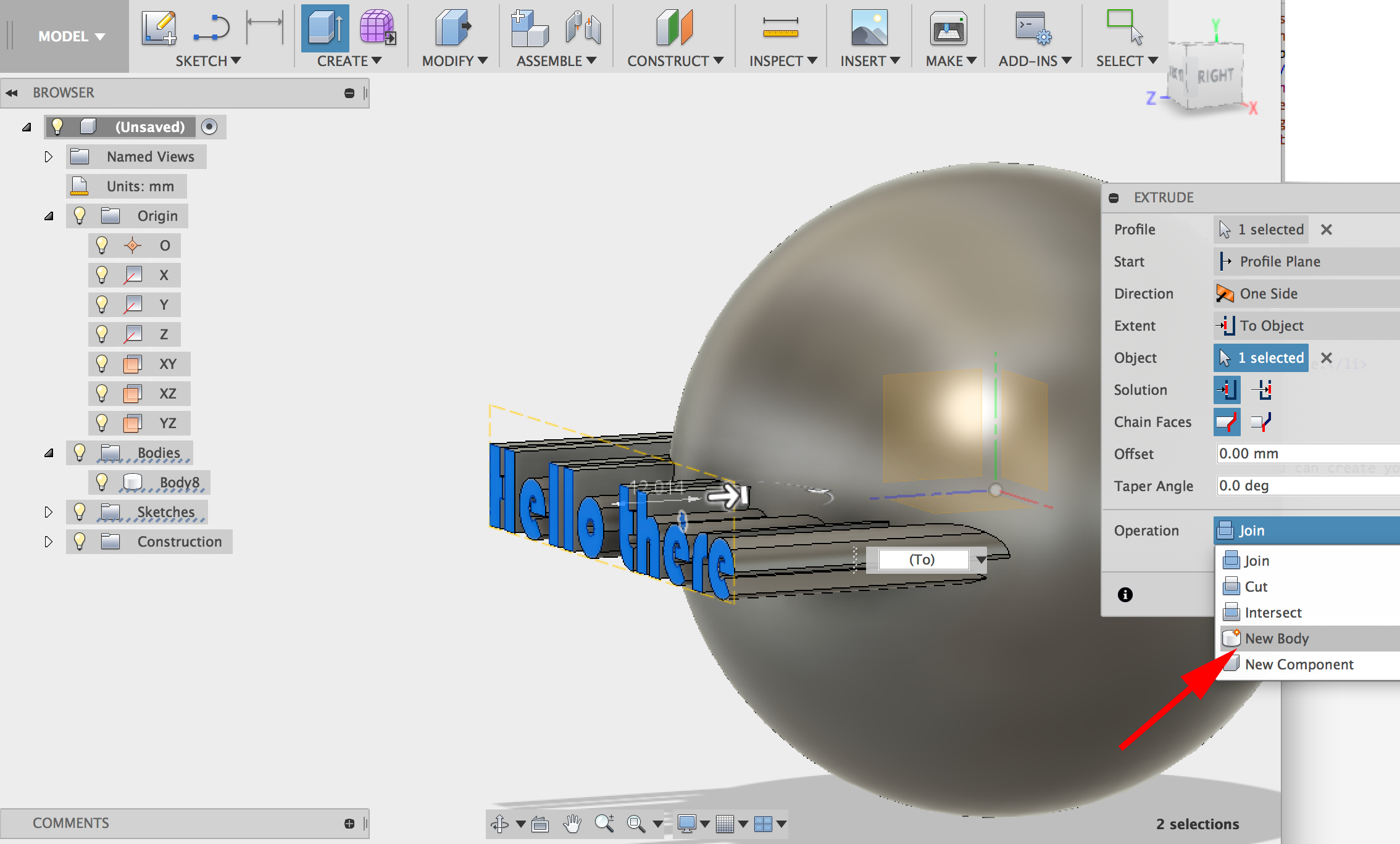The height and width of the screenshot is (844, 1400).
Task: Toggle visibility bulb of Origin folder
Action: (80, 215)
